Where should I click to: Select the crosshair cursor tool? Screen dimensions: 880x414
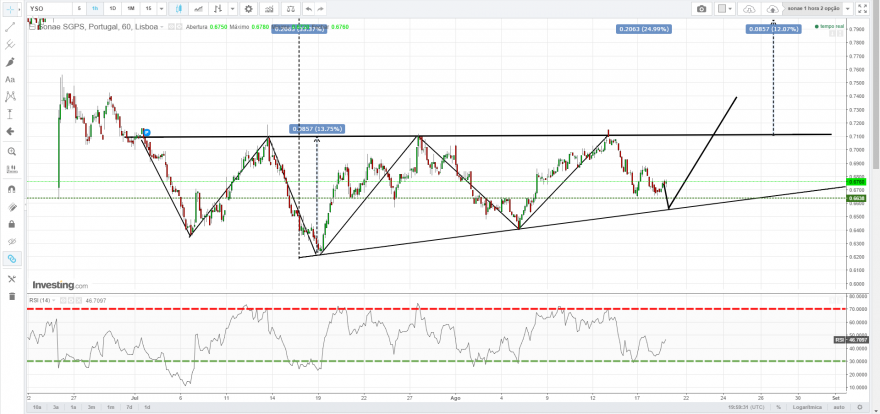click(x=10, y=9)
